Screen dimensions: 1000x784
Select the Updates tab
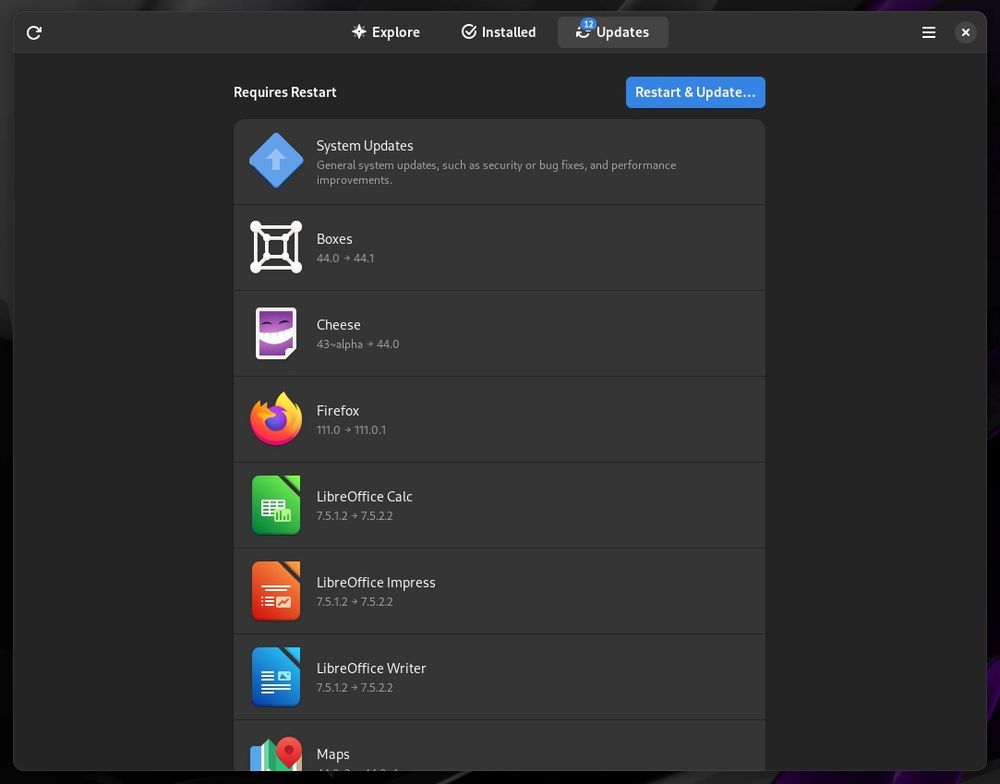coord(612,32)
